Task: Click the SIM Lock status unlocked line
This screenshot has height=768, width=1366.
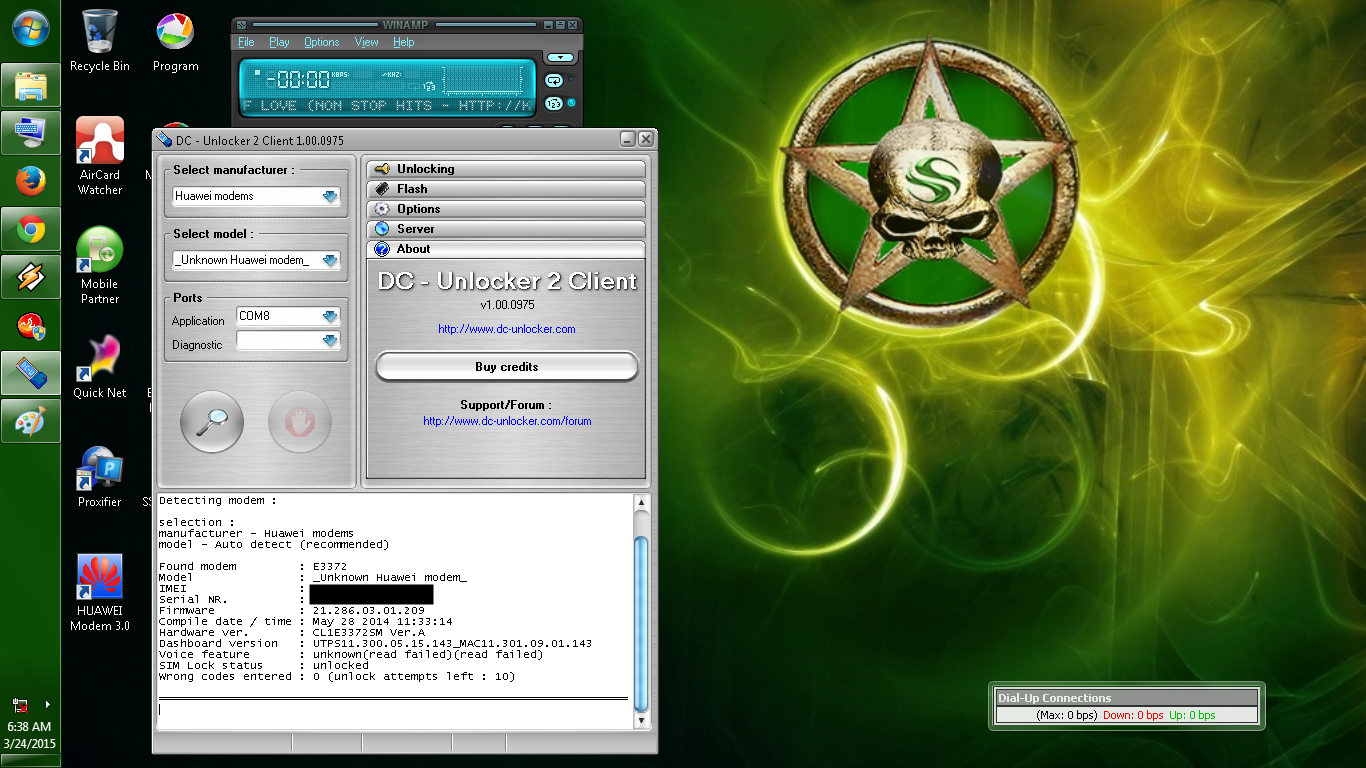Action: [x=264, y=665]
